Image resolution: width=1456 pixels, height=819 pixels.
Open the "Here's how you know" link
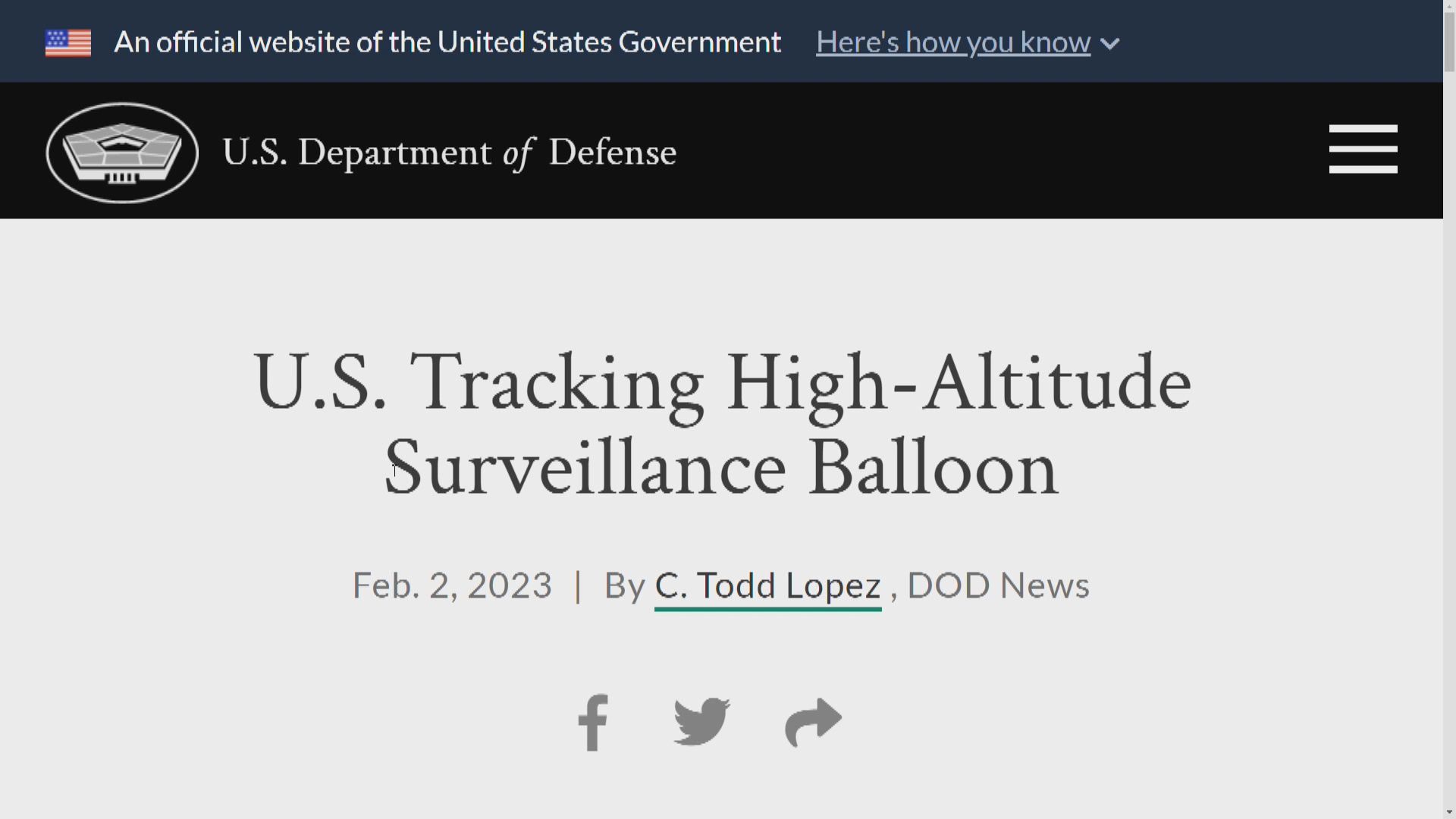click(x=952, y=42)
